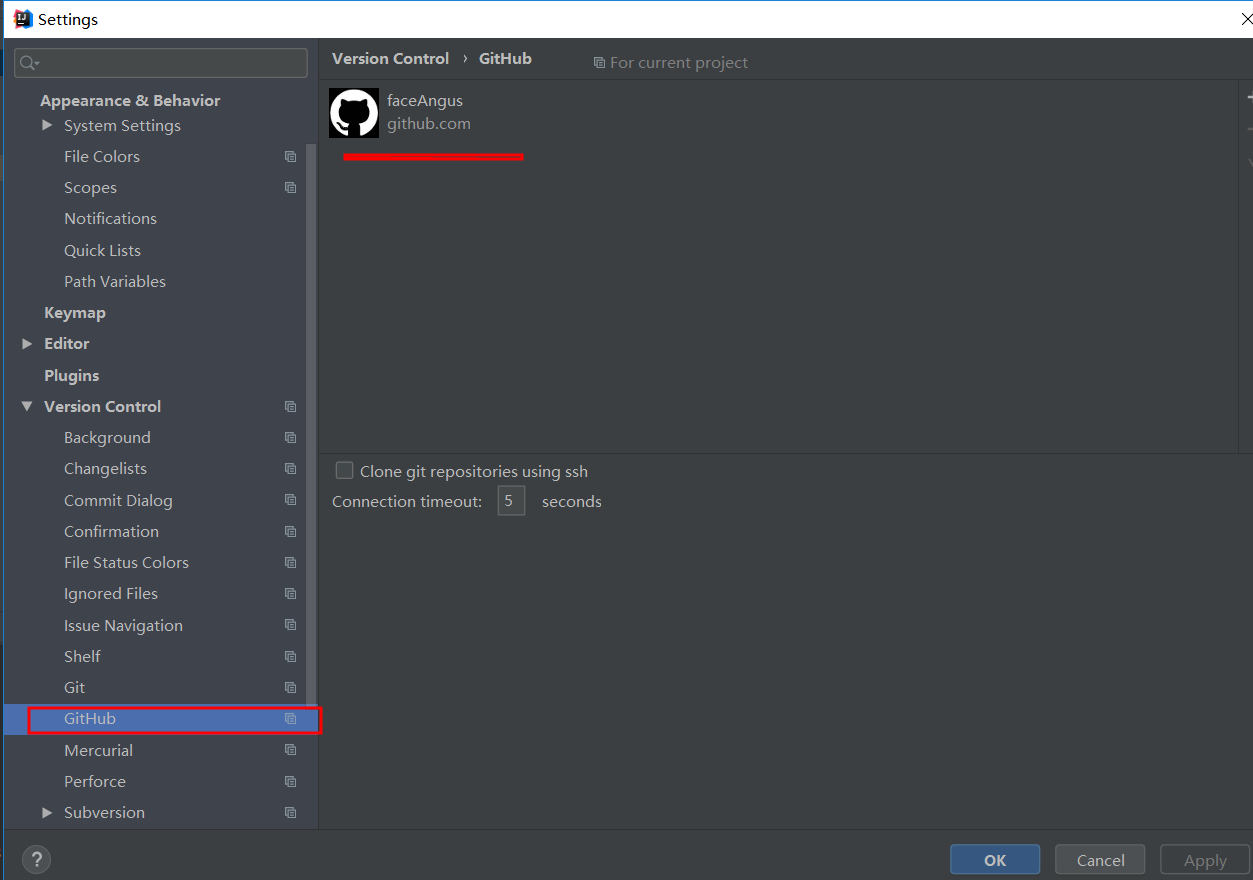1253x880 pixels.
Task: Click the Version Control breadcrumb in the header
Action: click(391, 59)
